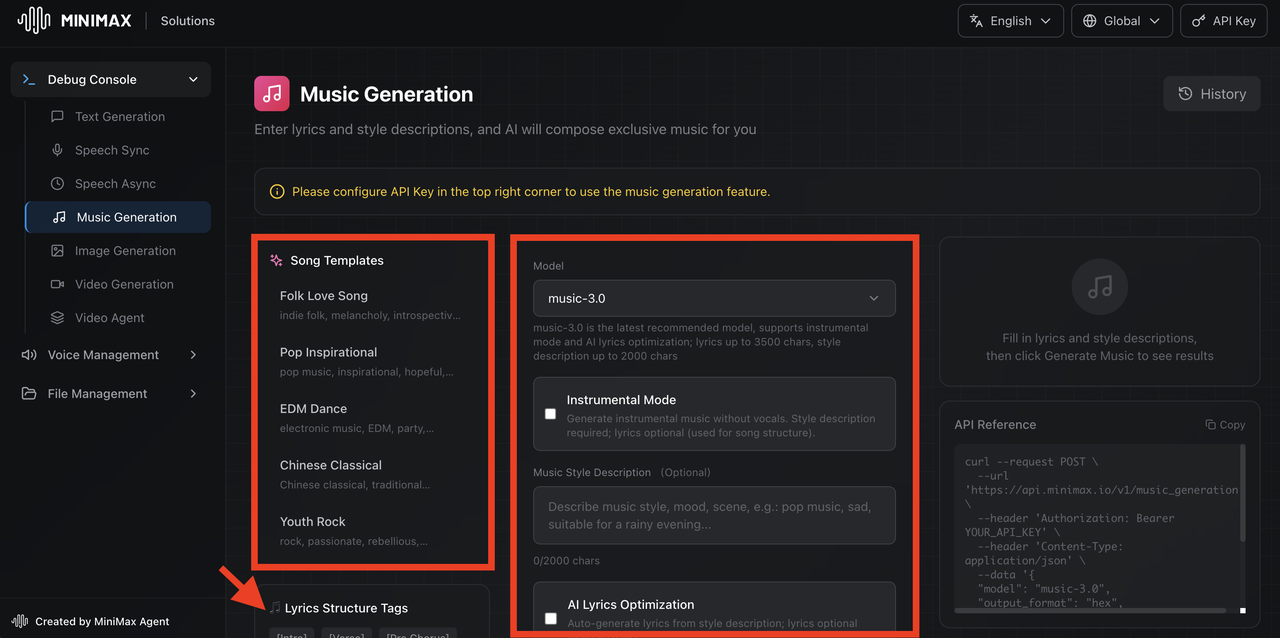Click the Music Generation note icon in sidebar
Viewport: 1280px width, 638px height.
(x=59, y=217)
